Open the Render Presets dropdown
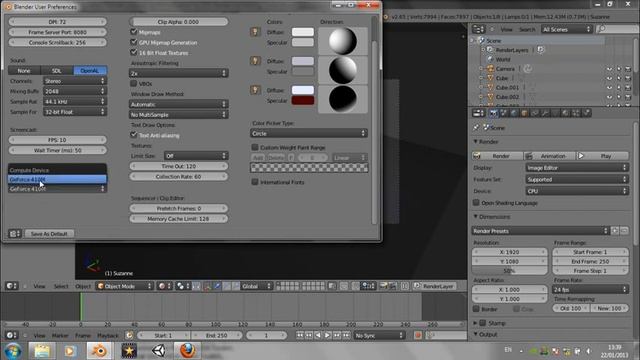640x360 pixels. pyautogui.click(x=540, y=231)
